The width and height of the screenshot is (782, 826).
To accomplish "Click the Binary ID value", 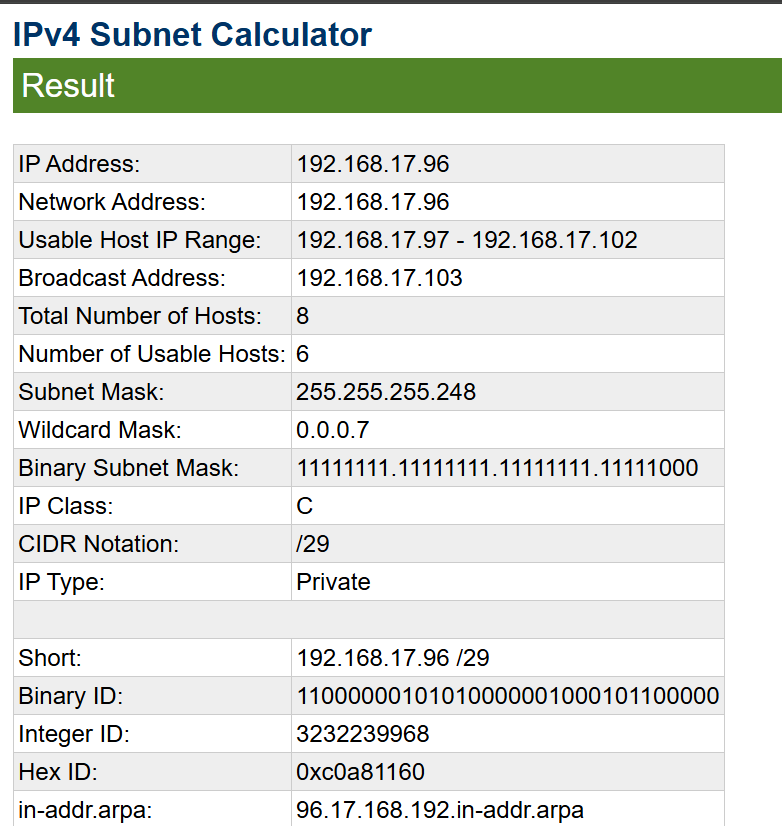I will 508,695.
